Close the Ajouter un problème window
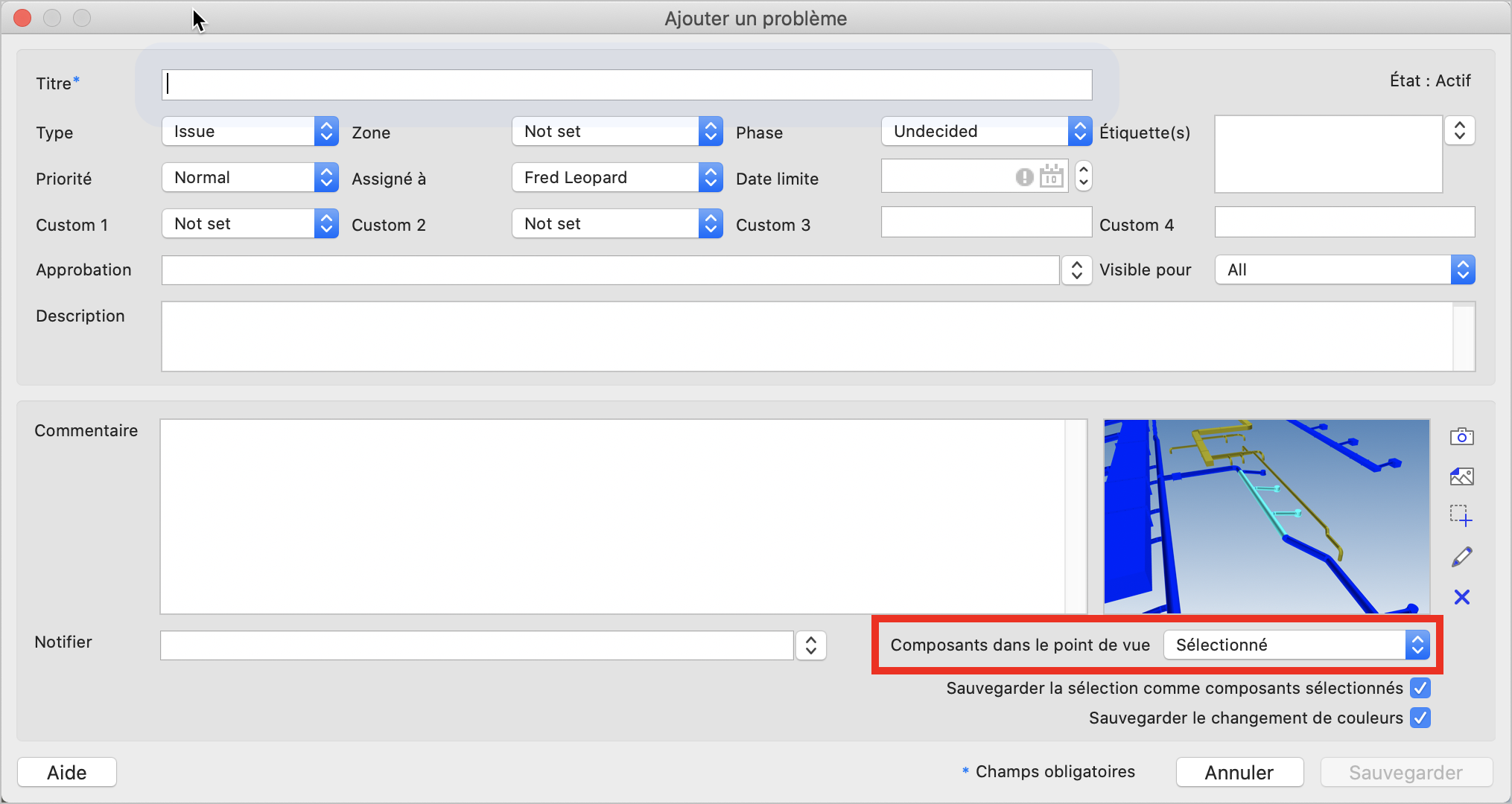Image resolution: width=1512 pixels, height=804 pixels. (22, 18)
